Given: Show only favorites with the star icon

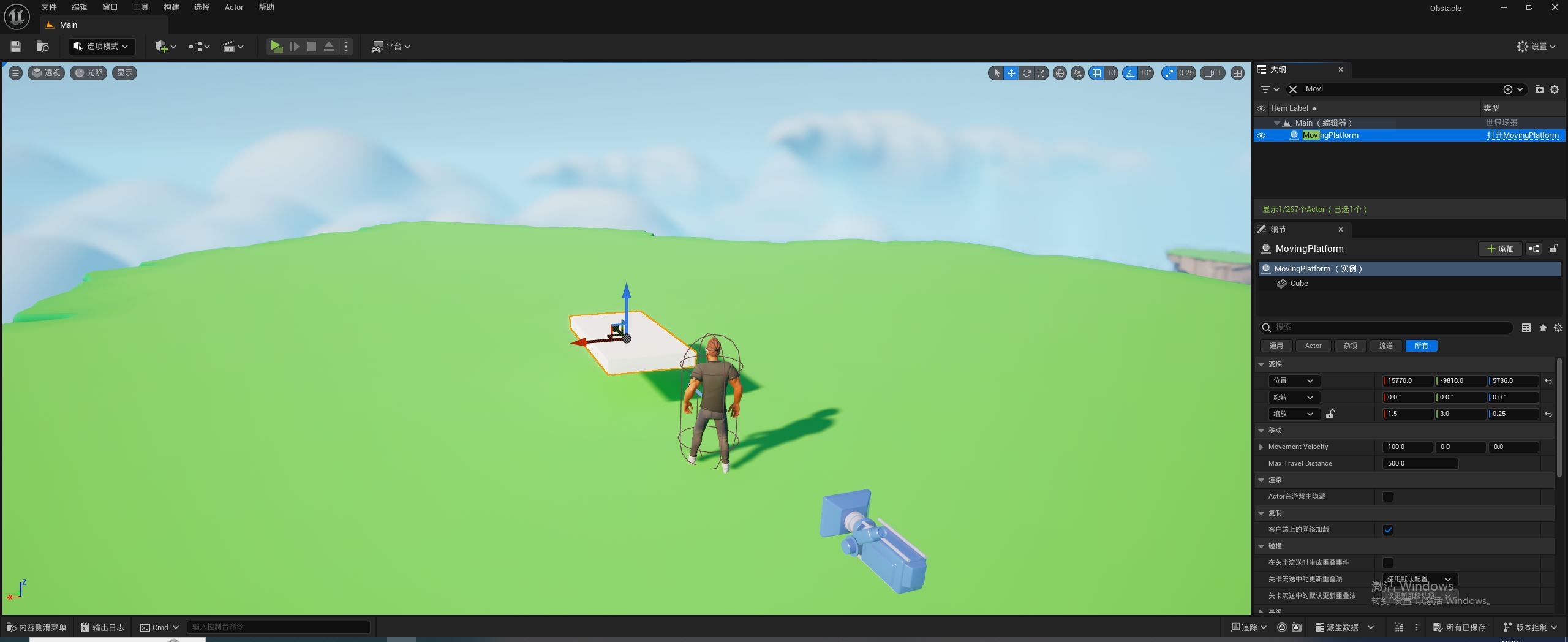Looking at the screenshot, I should (1543, 328).
